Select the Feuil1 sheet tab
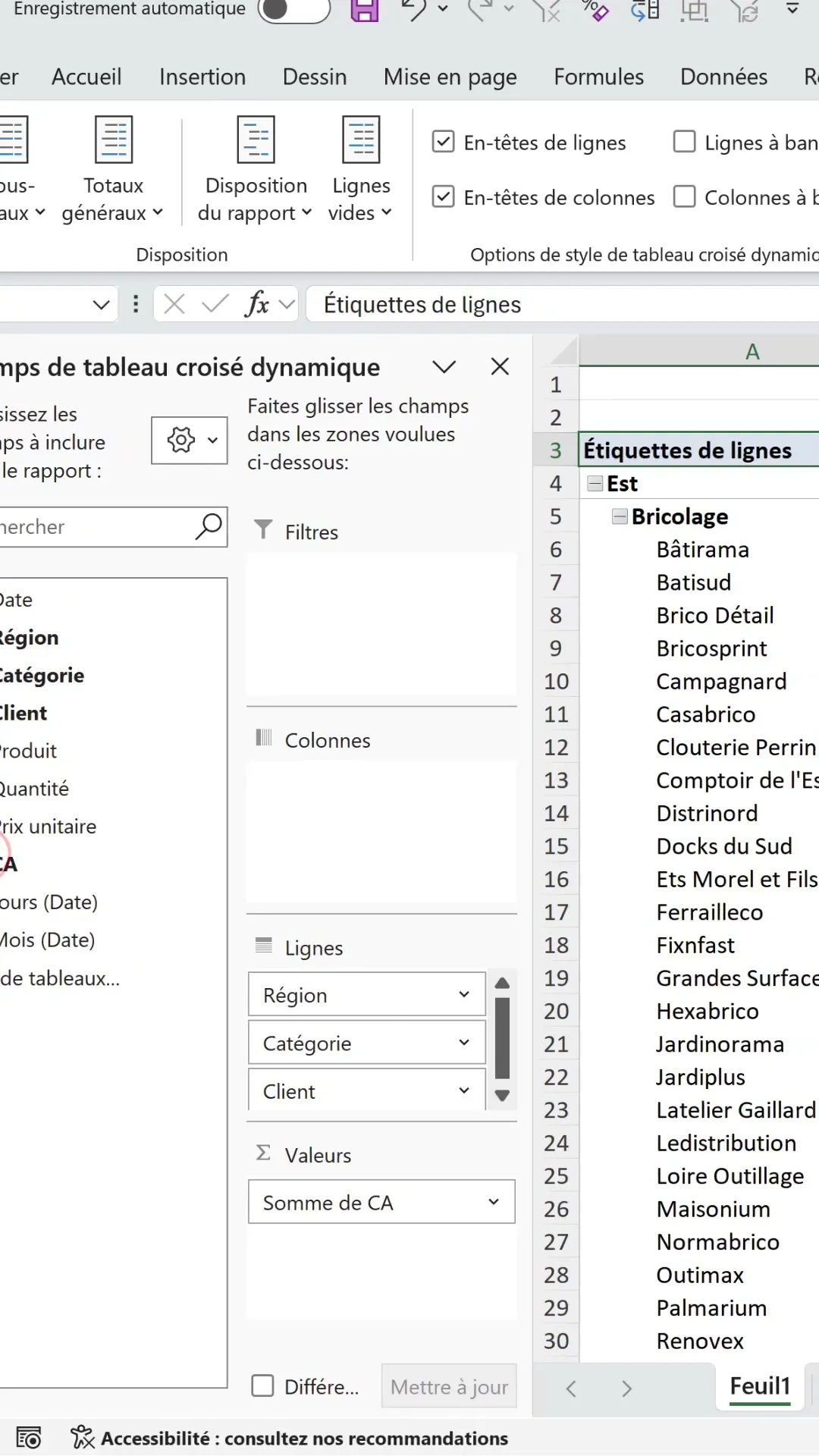The width and height of the screenshot is (819, 1456). tap(760, 1386)
